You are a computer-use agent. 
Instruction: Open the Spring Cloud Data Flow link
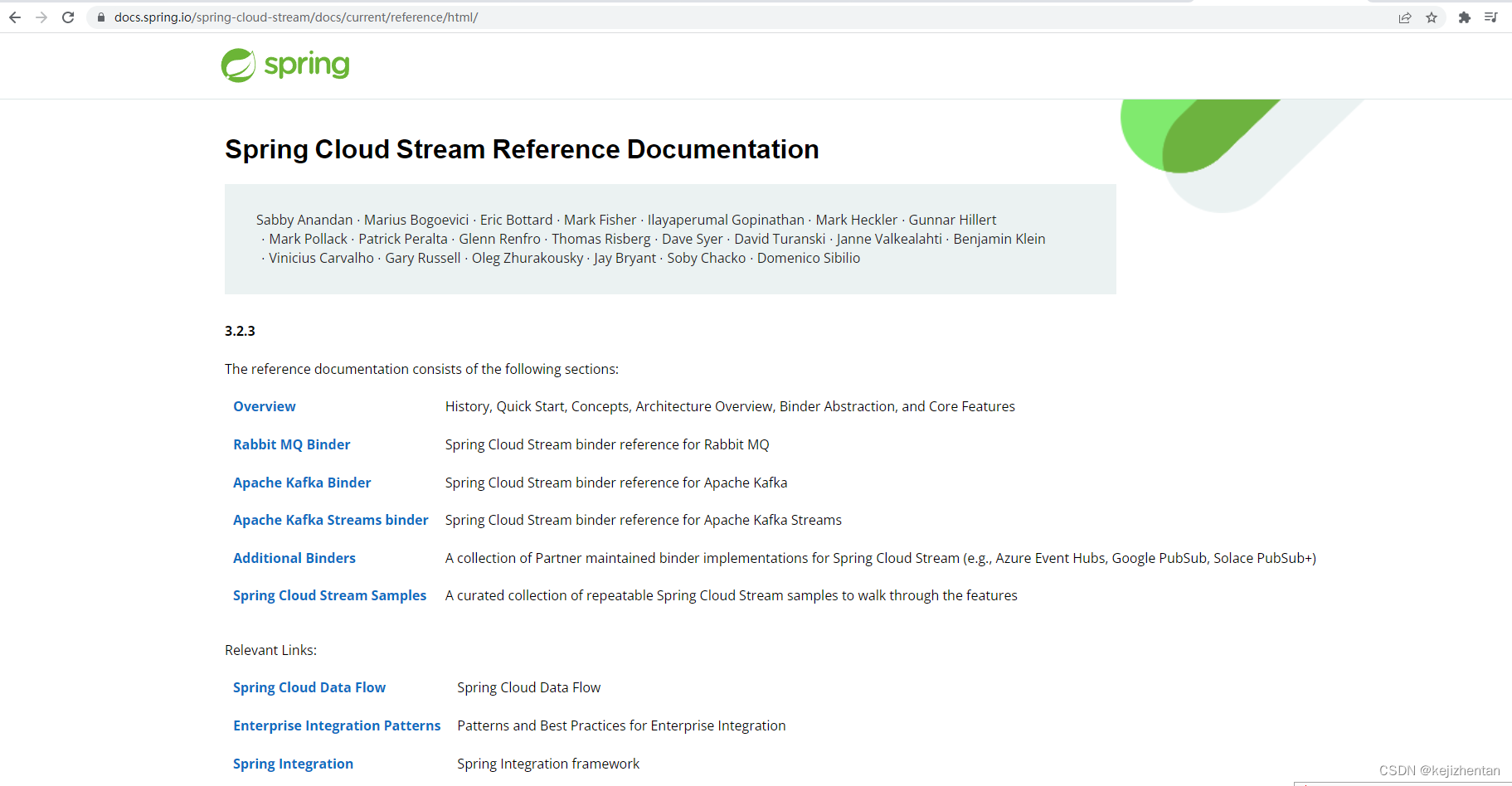tap(309, 687)
